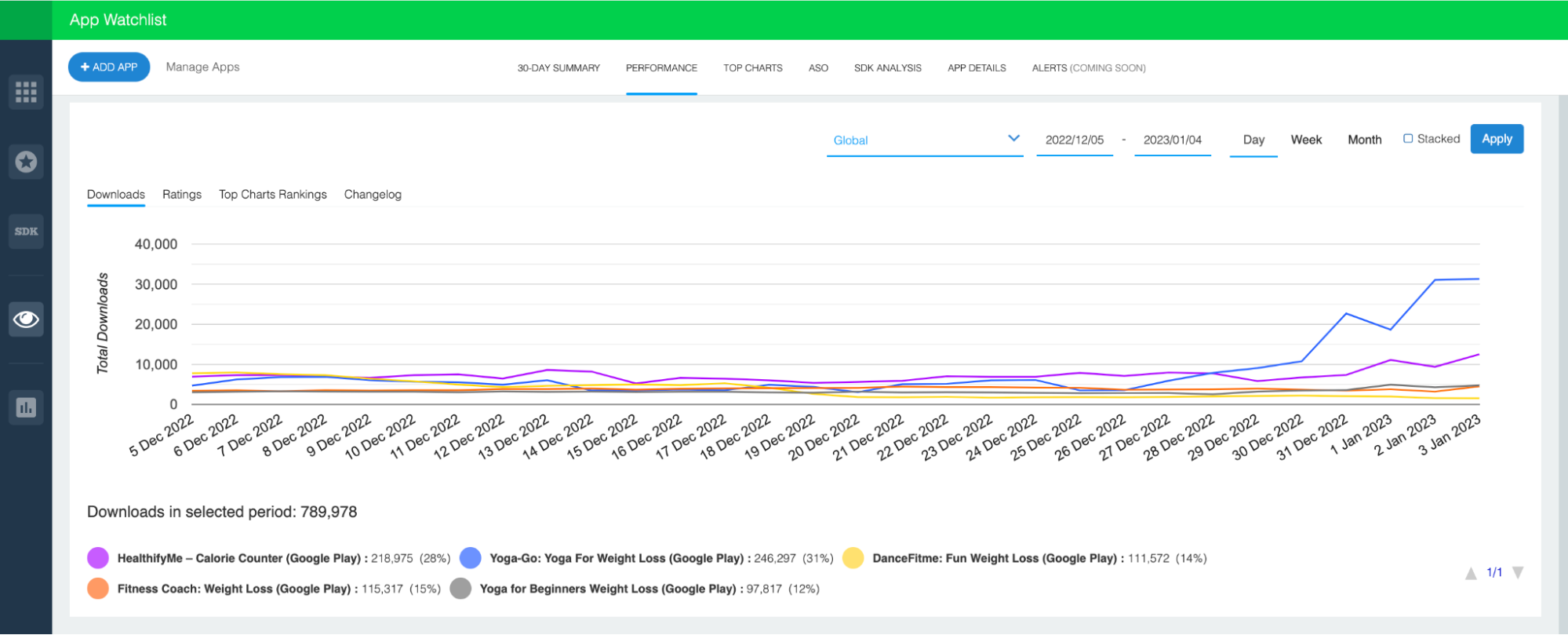Click the 1/1 legend page indicator
Screen dimensions: 1568x635
pos(1494,573)
